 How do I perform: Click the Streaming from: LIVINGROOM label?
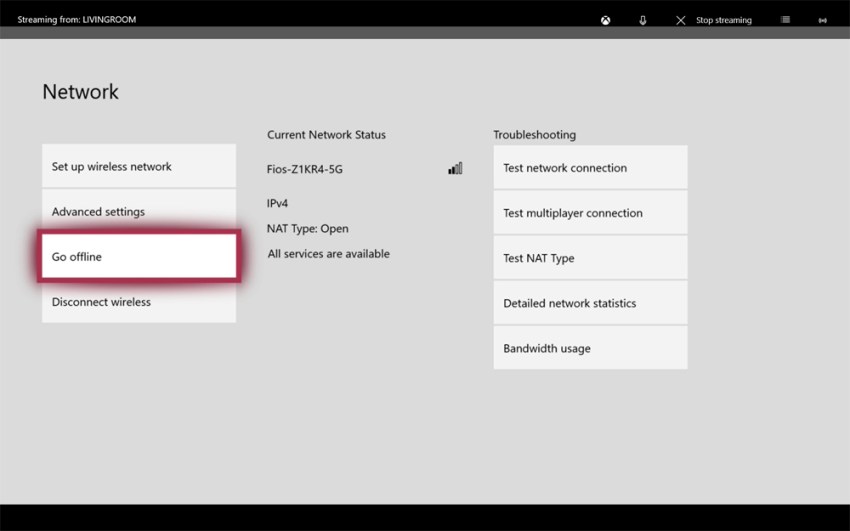pyautogui.click(x=76, y=20)
